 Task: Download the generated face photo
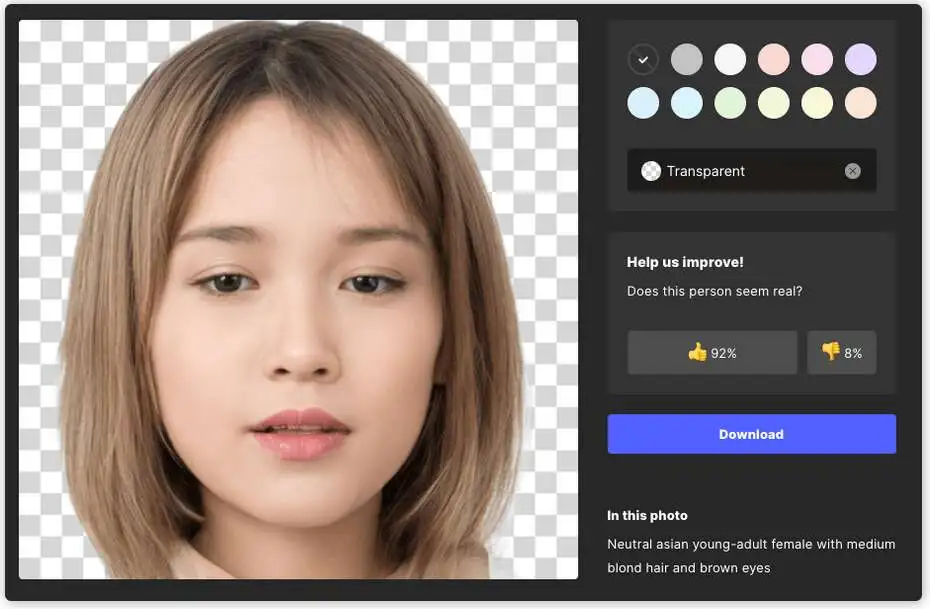pyautogui.click(x=751, y=434)
